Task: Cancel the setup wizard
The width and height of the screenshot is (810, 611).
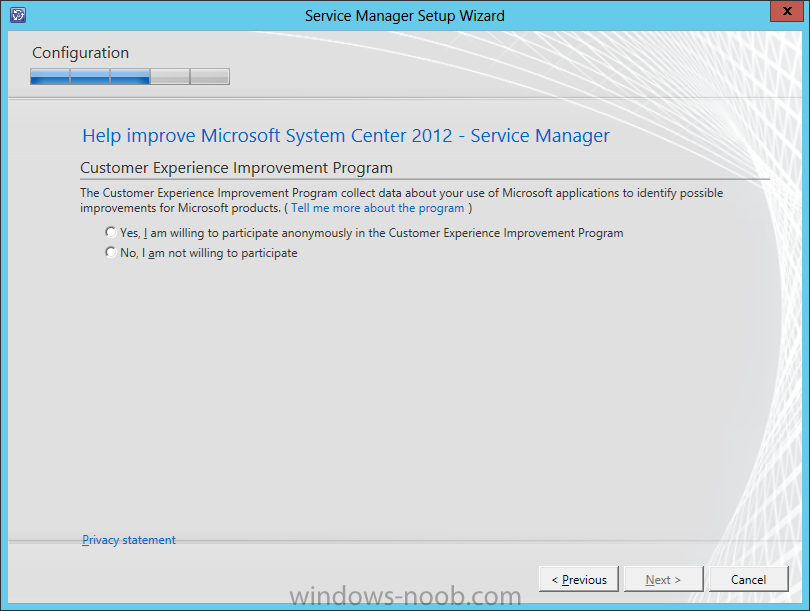Action: click(x=749, y=579)
